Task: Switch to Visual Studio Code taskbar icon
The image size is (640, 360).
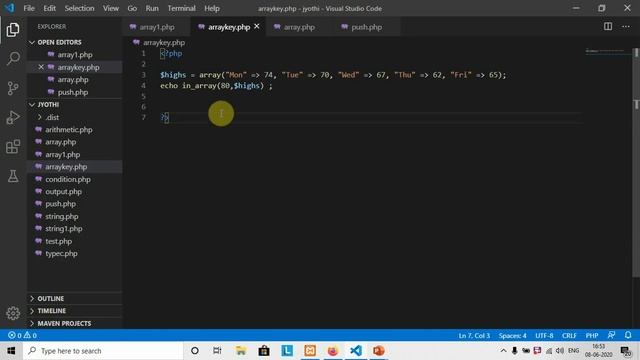Action: pos(356,351)
